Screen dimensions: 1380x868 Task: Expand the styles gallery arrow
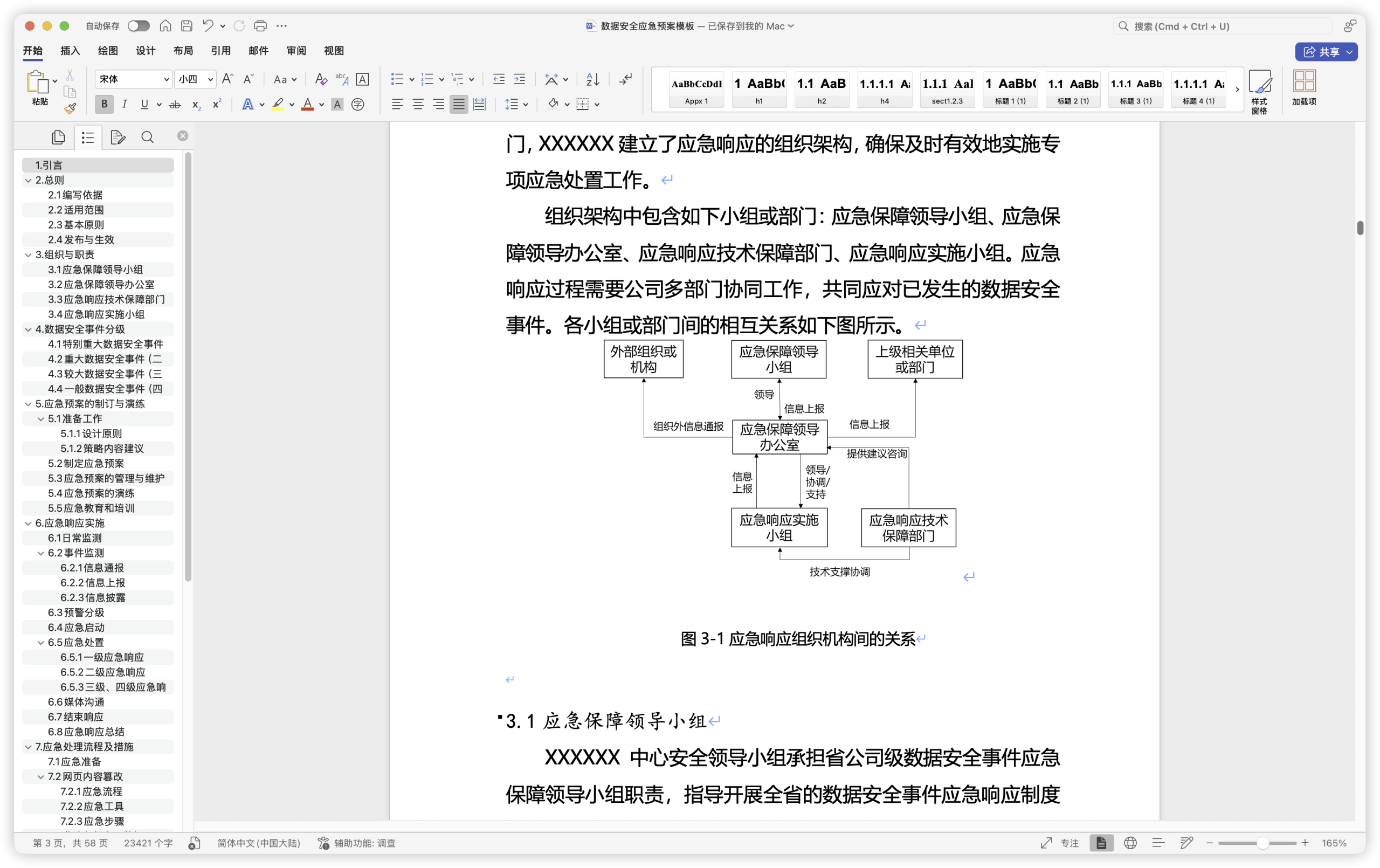(1237, 89)
